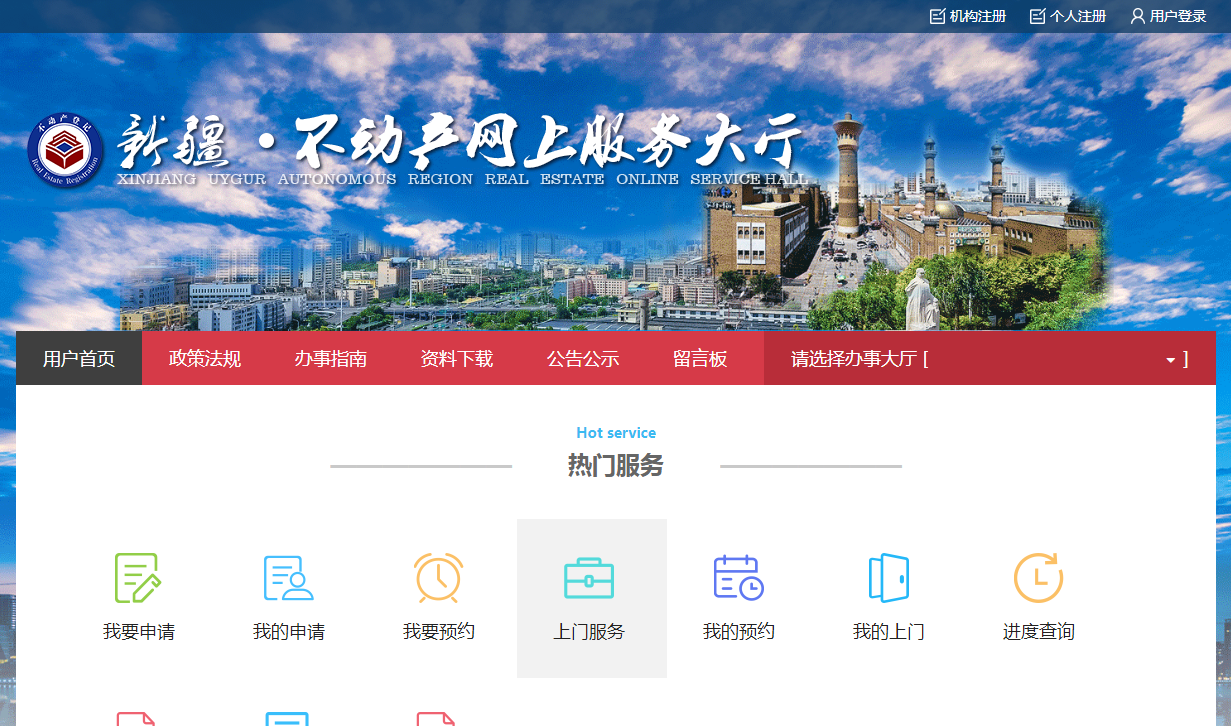Click the 我要预约 label
Image resolution: width=1231 pixels, height=726 pixels.
pos(439,632)
